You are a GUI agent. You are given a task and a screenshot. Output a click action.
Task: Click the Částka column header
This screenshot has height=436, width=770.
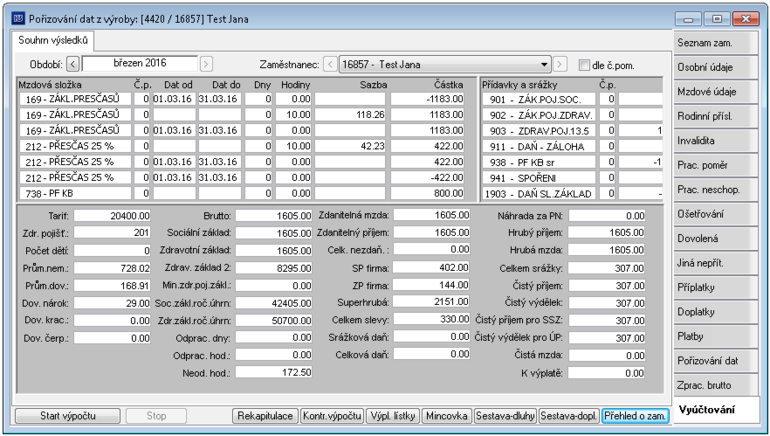tap(448, 85)
